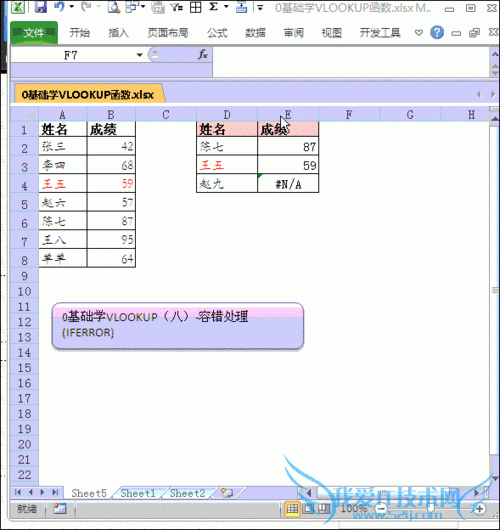
Task: Click next sheet navigation arrow
Action: click(42, 492)
